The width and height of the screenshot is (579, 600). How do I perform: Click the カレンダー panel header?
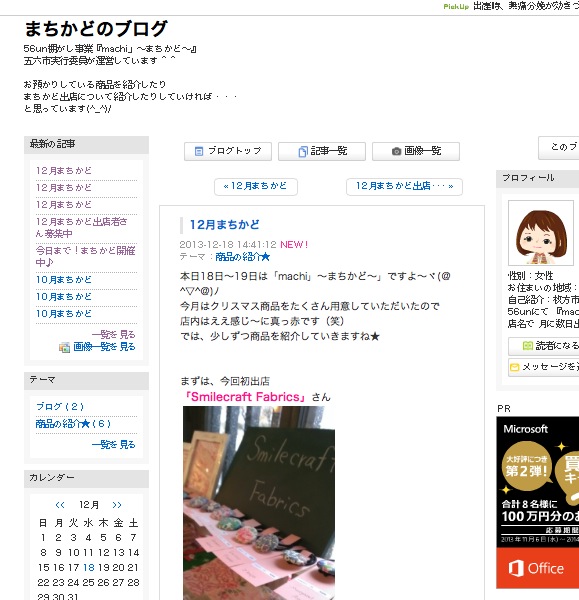(x=86, y=479)
